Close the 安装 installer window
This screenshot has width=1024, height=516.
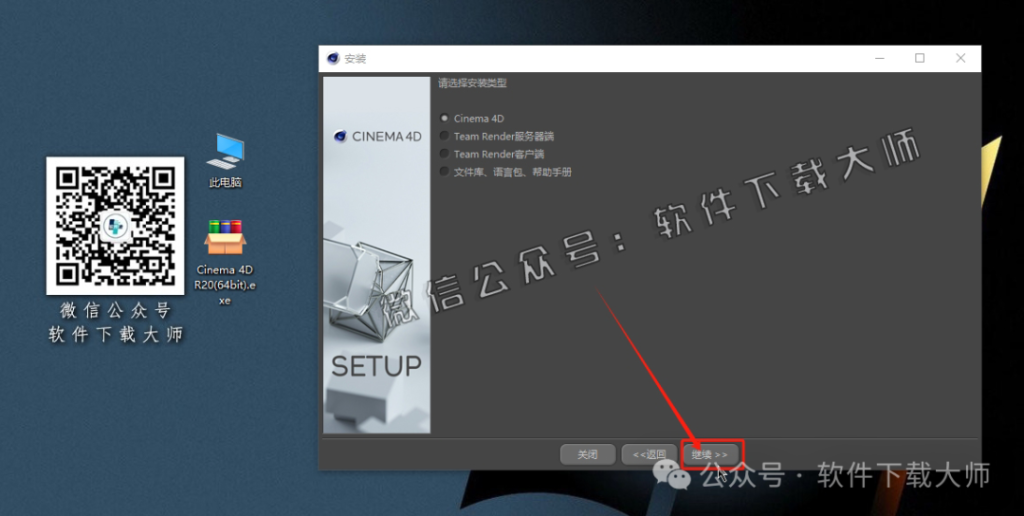tap(961, 58)
